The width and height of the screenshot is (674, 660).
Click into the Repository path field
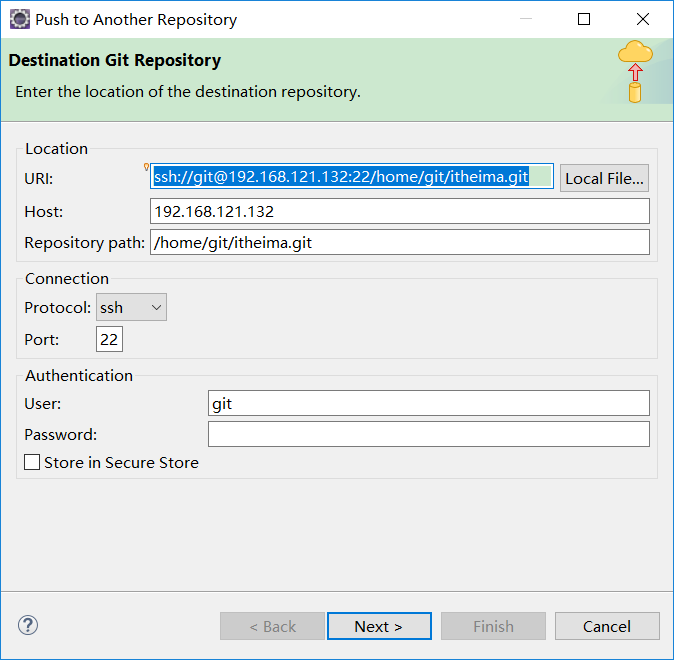pyautogui.click(x=400, y=242)
